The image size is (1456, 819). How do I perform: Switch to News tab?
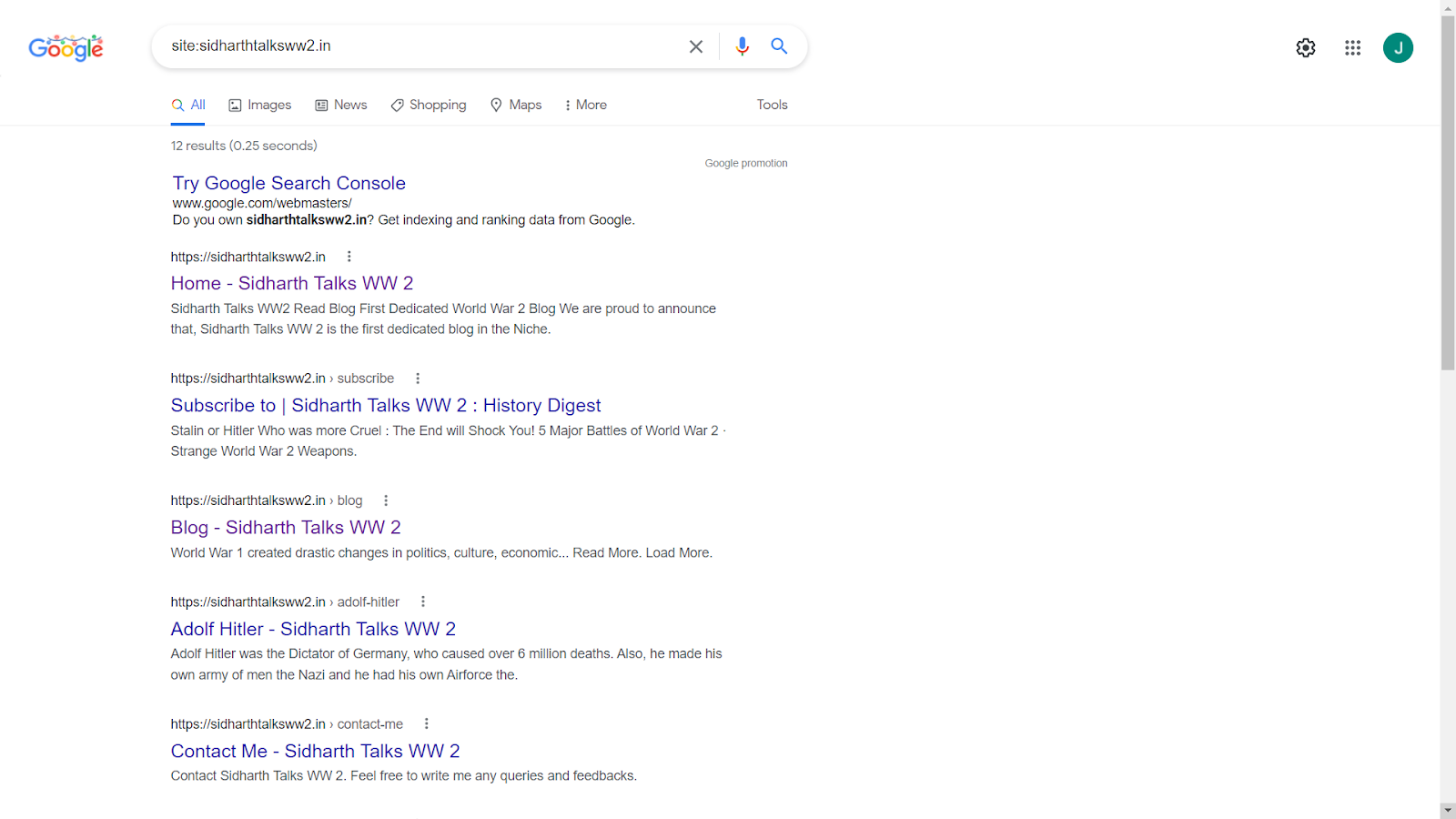[x=341, y=106]
